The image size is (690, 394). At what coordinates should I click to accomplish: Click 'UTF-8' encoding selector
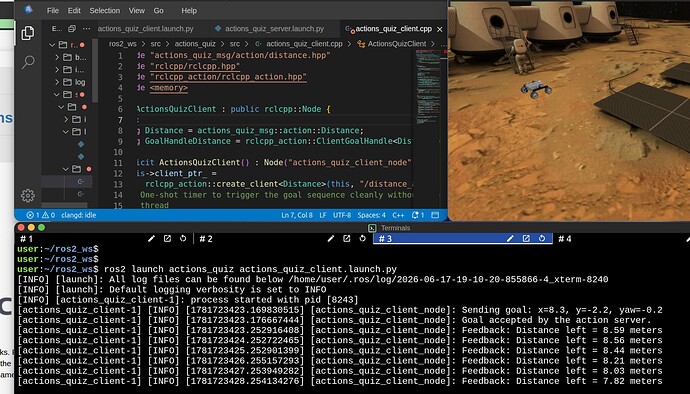(342, 215)
